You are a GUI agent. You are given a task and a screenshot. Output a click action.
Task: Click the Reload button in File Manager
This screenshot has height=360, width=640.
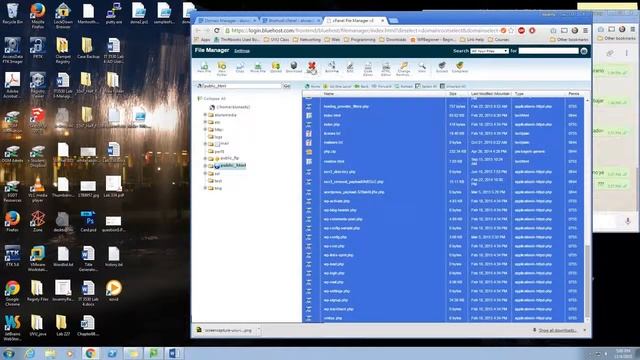click(x=404, y=86)
